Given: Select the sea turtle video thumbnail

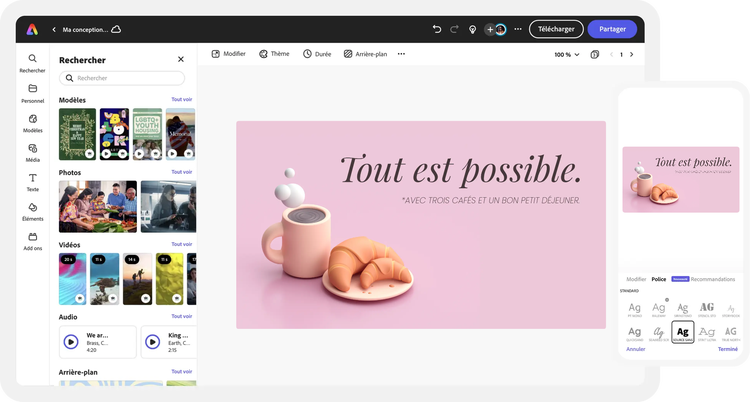Looking at the screenshot, I should (105, 279).
